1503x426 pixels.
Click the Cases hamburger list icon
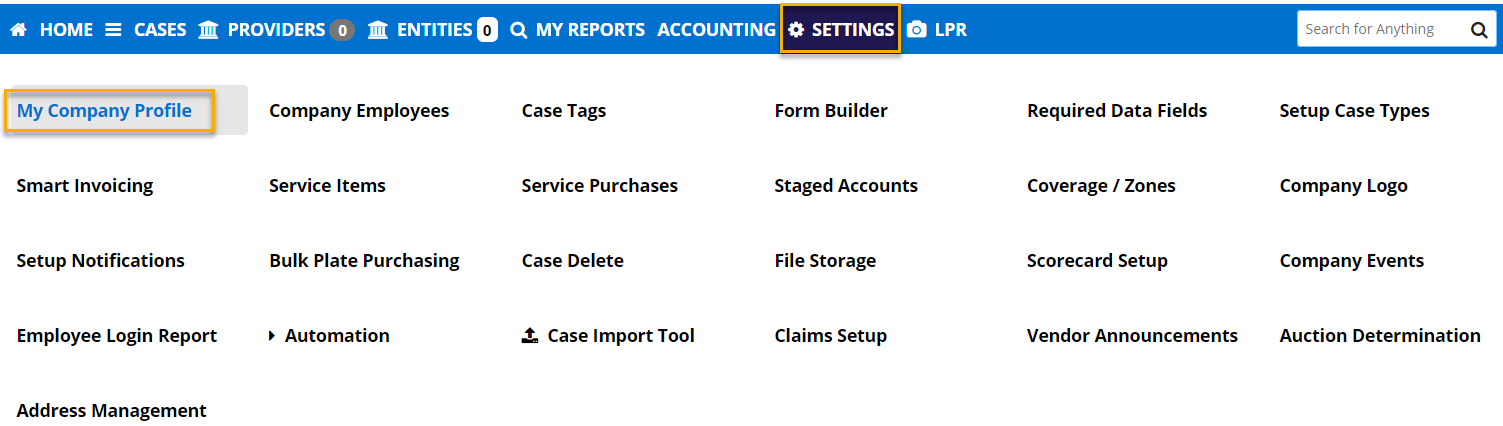click(x=114, y=30)
